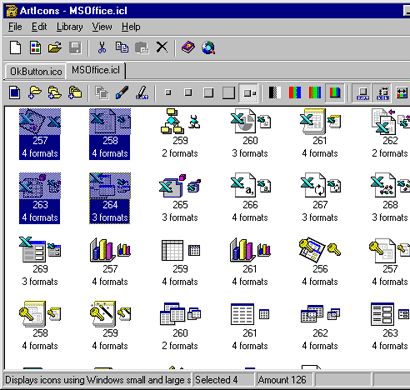Image resolution: width=410 pixels, height=390 pixels.
Task: Select the Excel notepad icon 261 in first row
Action: pyautogui.click(x=320, y=134)
